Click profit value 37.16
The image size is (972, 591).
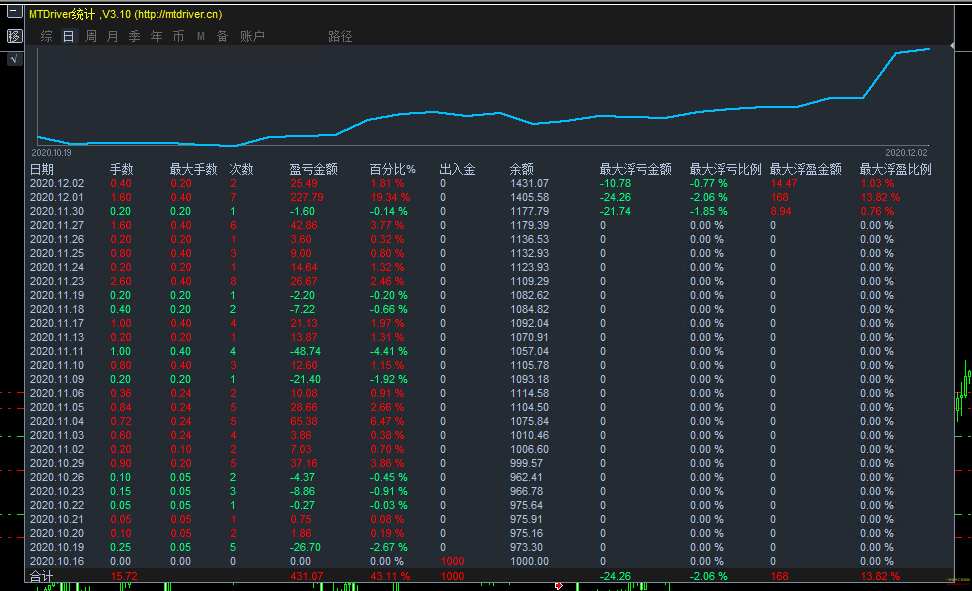coord(303,463)
